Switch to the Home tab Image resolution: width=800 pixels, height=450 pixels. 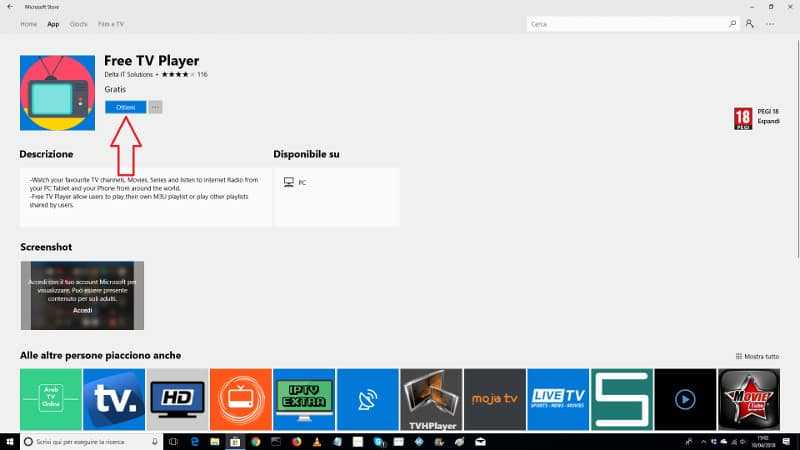[29, 24]
